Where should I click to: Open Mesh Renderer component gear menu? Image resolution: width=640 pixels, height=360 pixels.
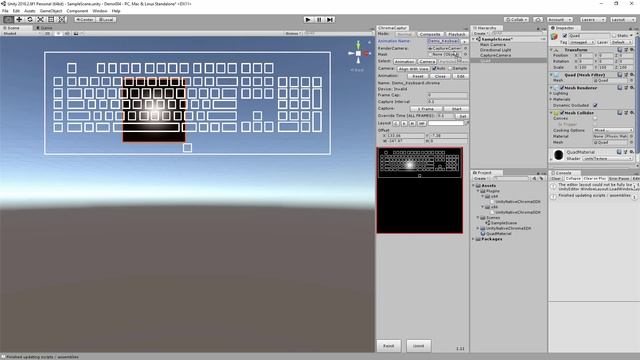[x=632, y=88]
